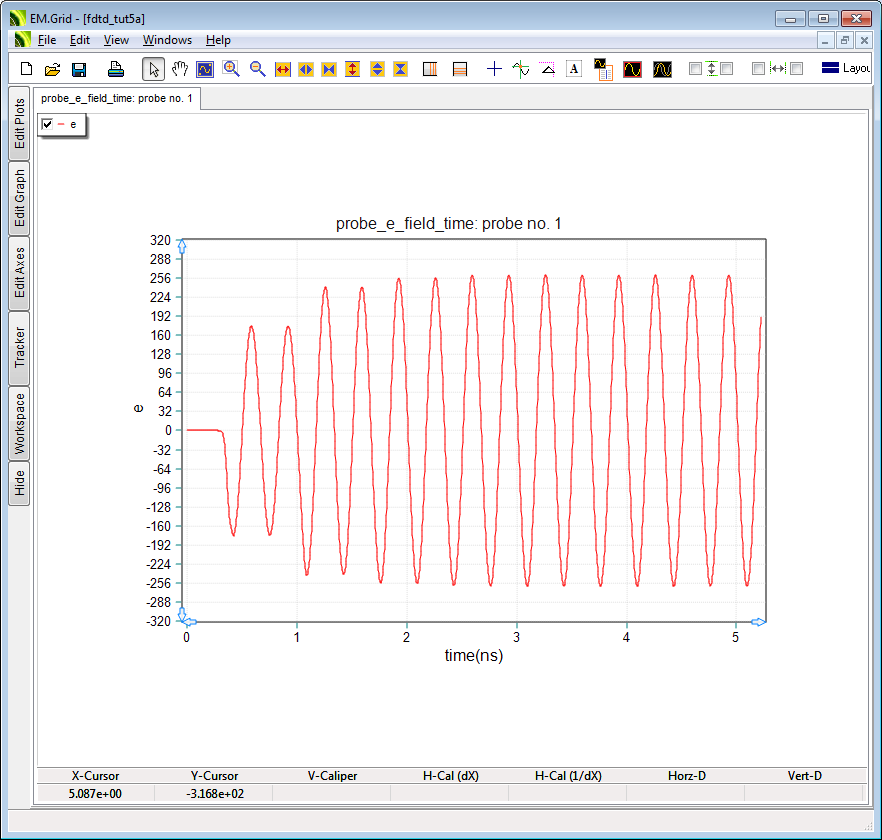Screen dimensions: 882x840
Task: Open the Tracker side panel
Action: [x=19, y=347]
